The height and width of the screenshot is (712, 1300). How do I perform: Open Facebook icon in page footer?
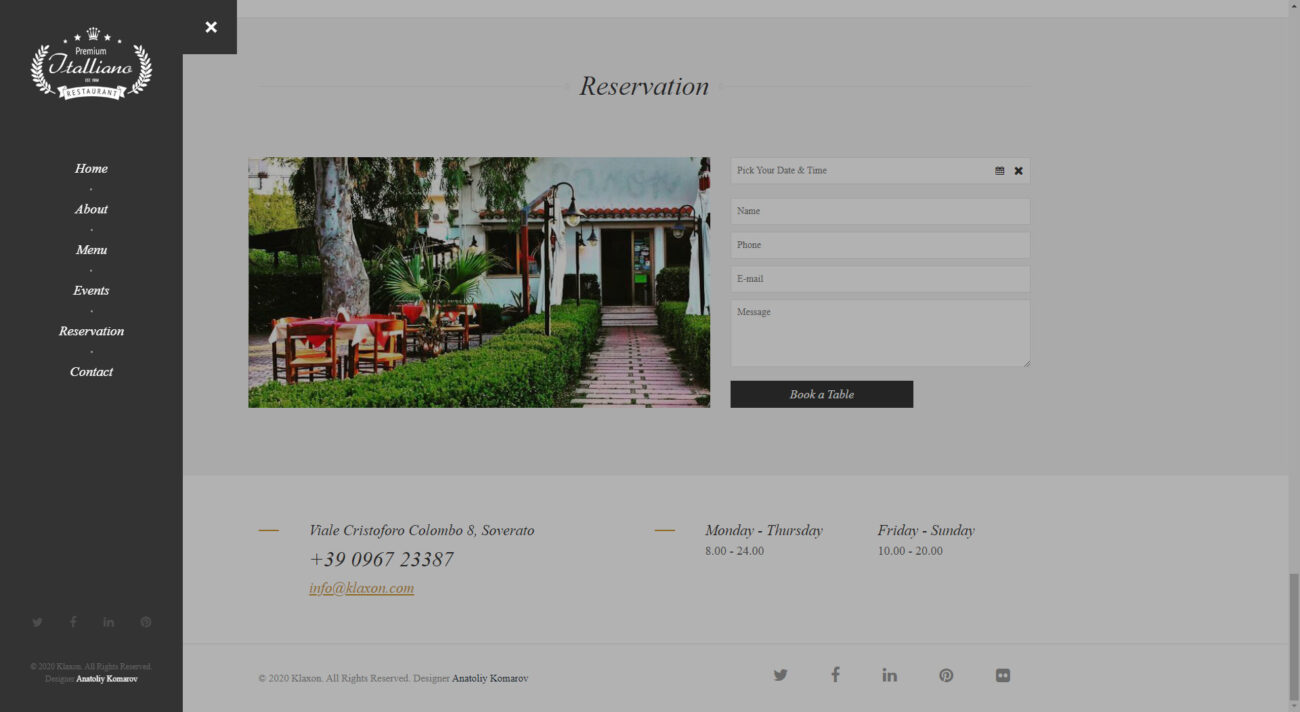(835, 675)
